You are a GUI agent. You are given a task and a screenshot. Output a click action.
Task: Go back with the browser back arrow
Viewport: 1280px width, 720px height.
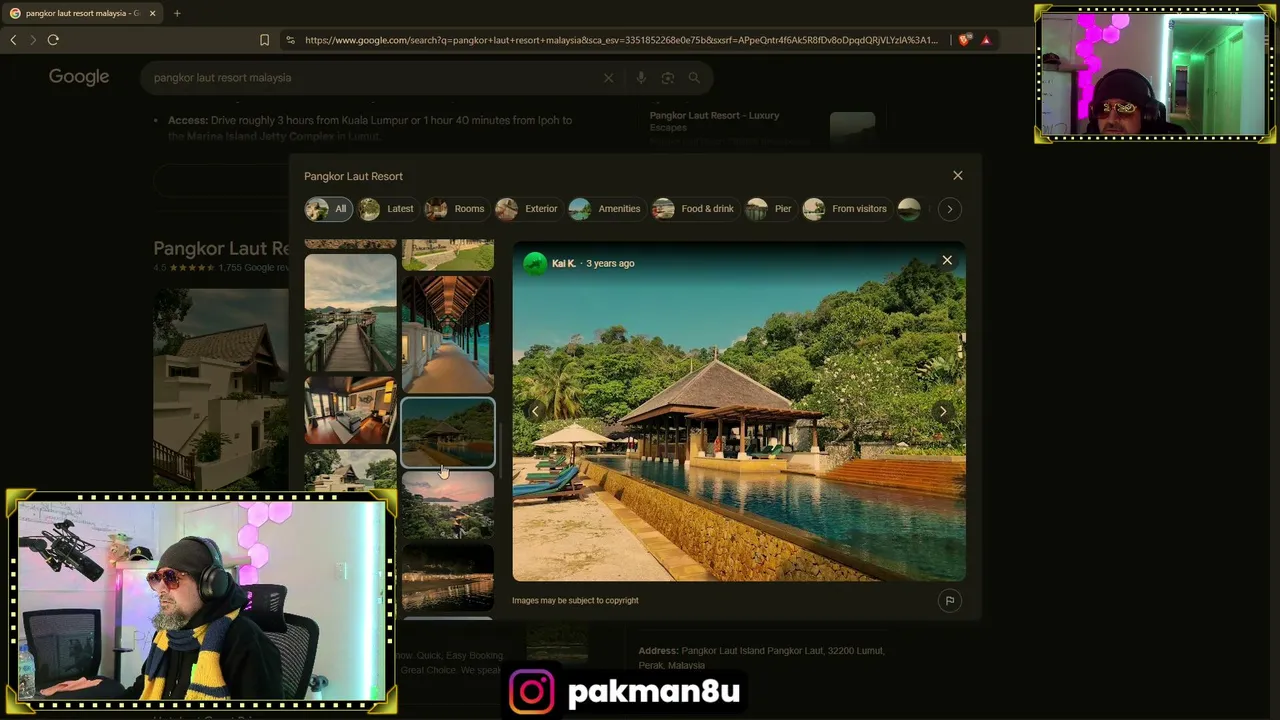(x=13, y=40)
